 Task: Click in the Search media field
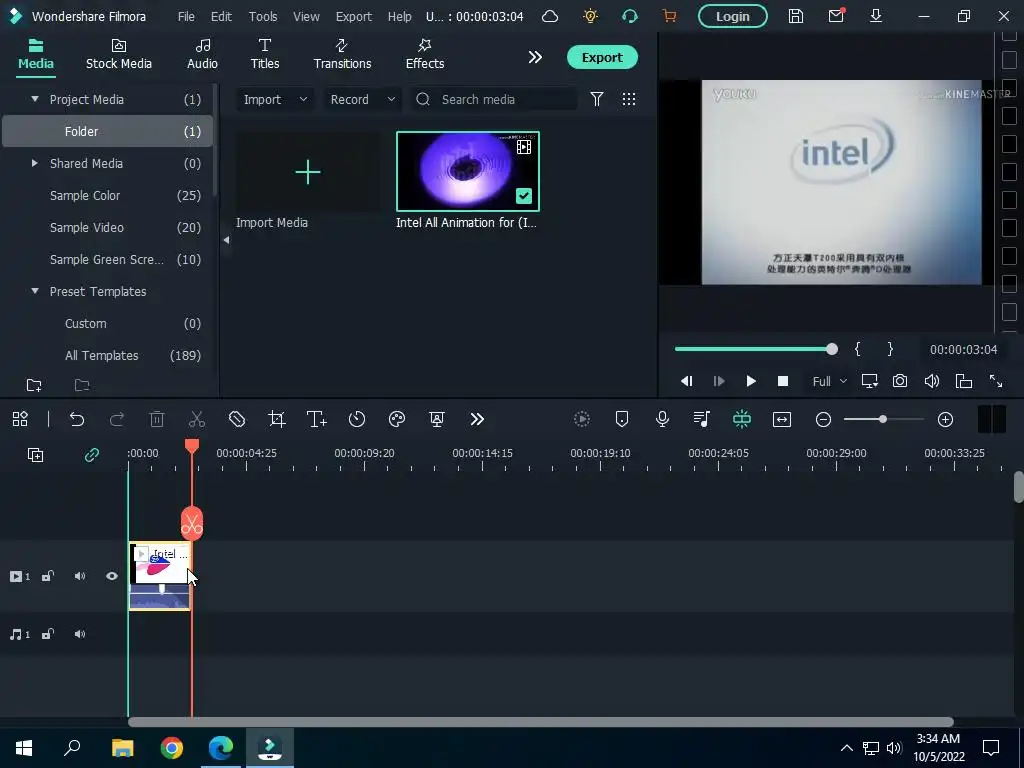tap(494, 99)
